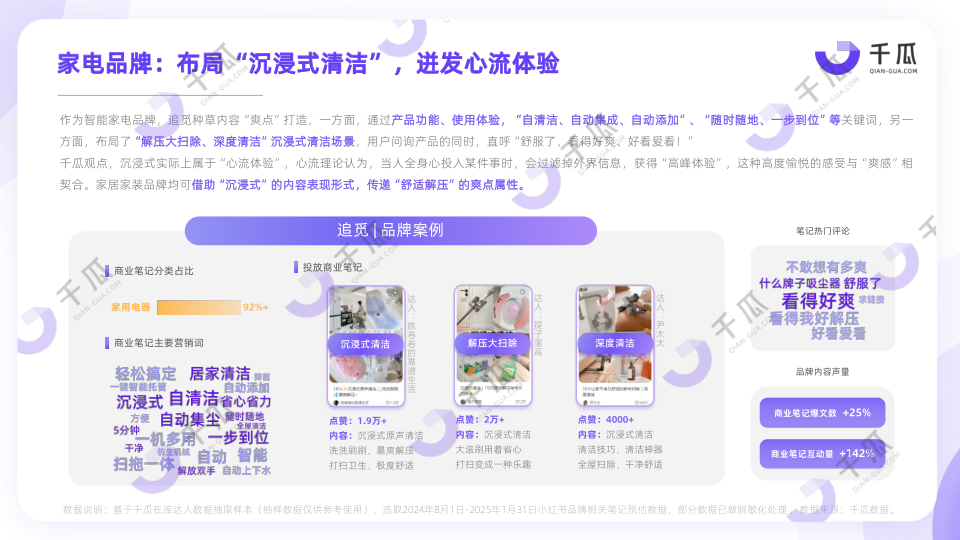Select the 品牌内容声量 heading
The height and width of the screenshot is (540, 960).
tap(822, 372)
